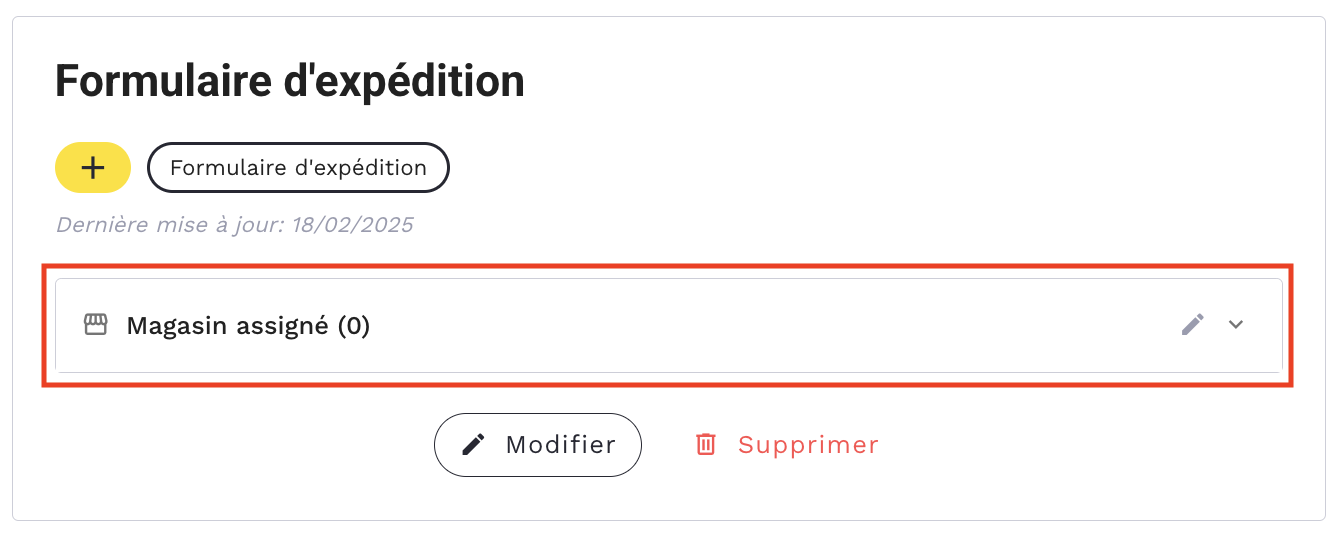1334x538 pixels.
Task: Click the "Modifier" text label
Action: pos(560,444)
